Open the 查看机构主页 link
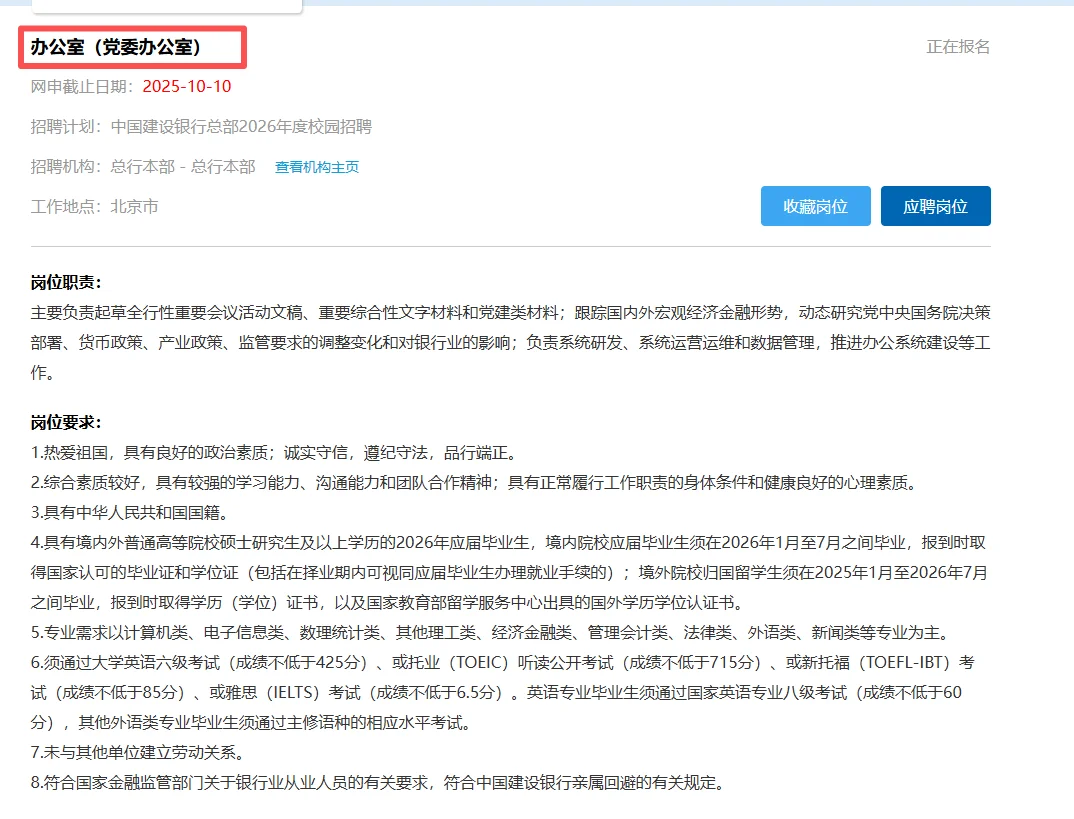Image resolution: width=1074 pixels, height=819 pixels. (x=316, y=167)
